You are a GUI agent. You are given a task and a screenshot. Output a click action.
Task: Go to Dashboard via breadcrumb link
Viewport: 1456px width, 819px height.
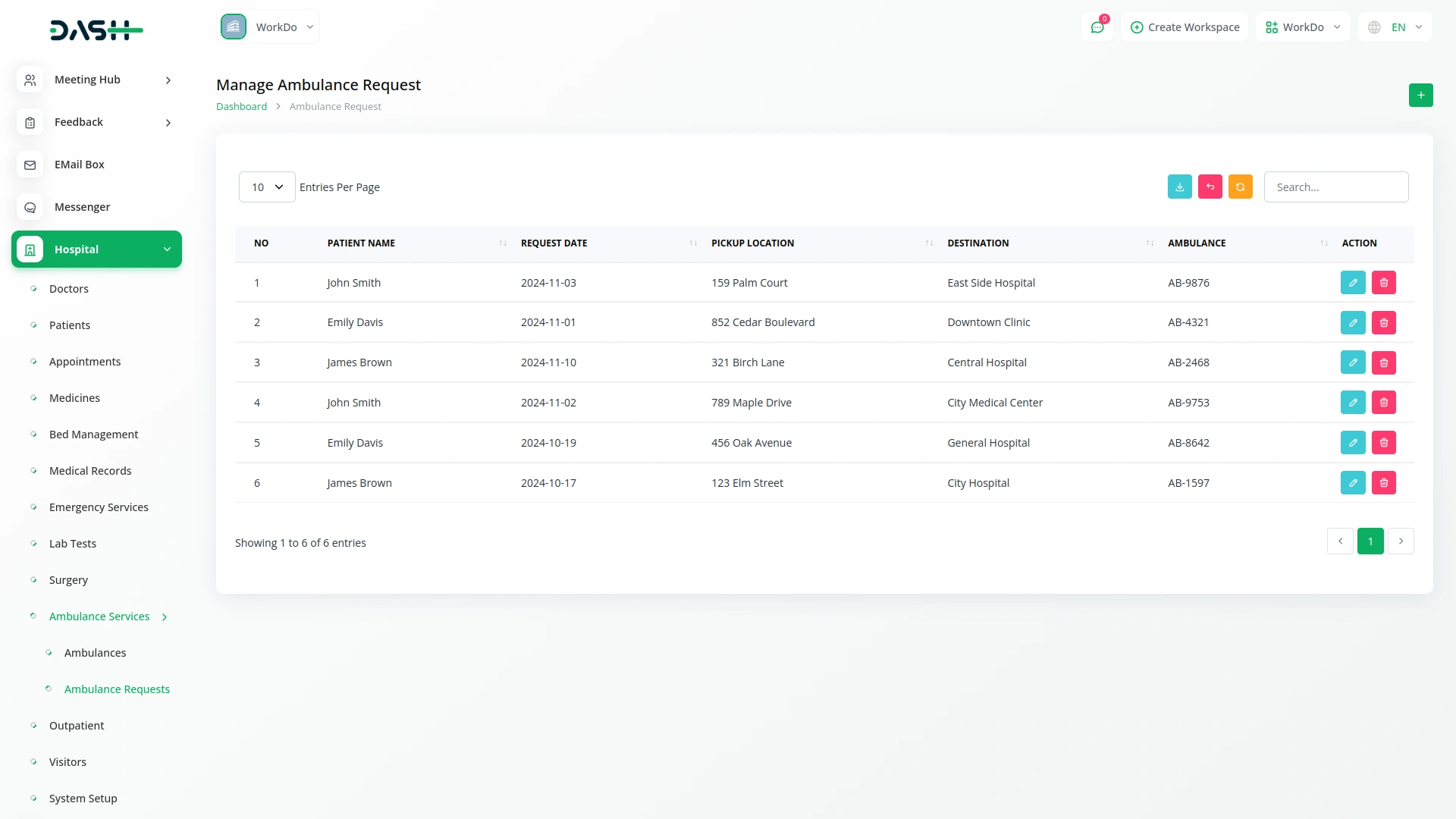pos(241,107)
